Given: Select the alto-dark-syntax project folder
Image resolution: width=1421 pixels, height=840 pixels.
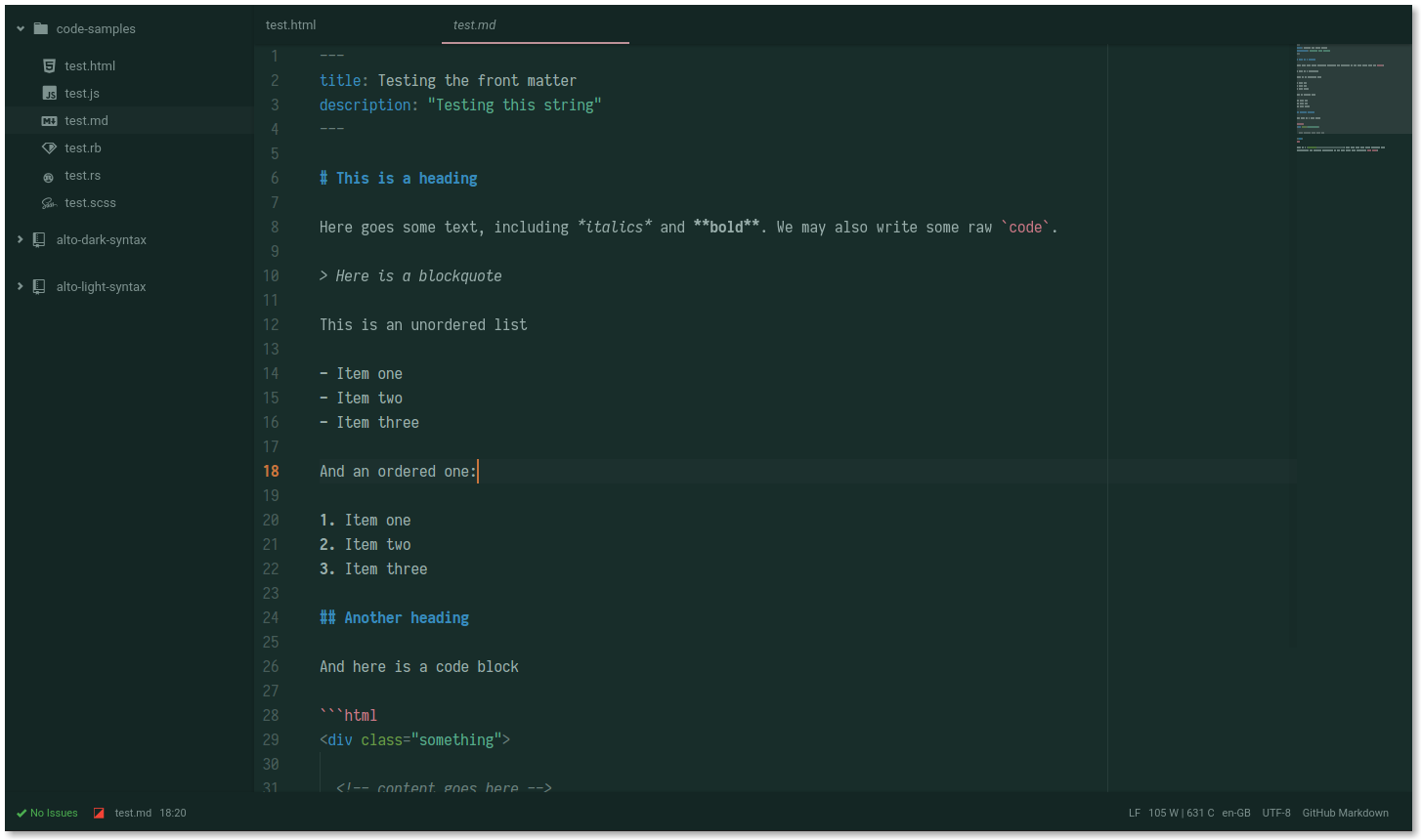Looking at the screenshot, I should 101,239.
